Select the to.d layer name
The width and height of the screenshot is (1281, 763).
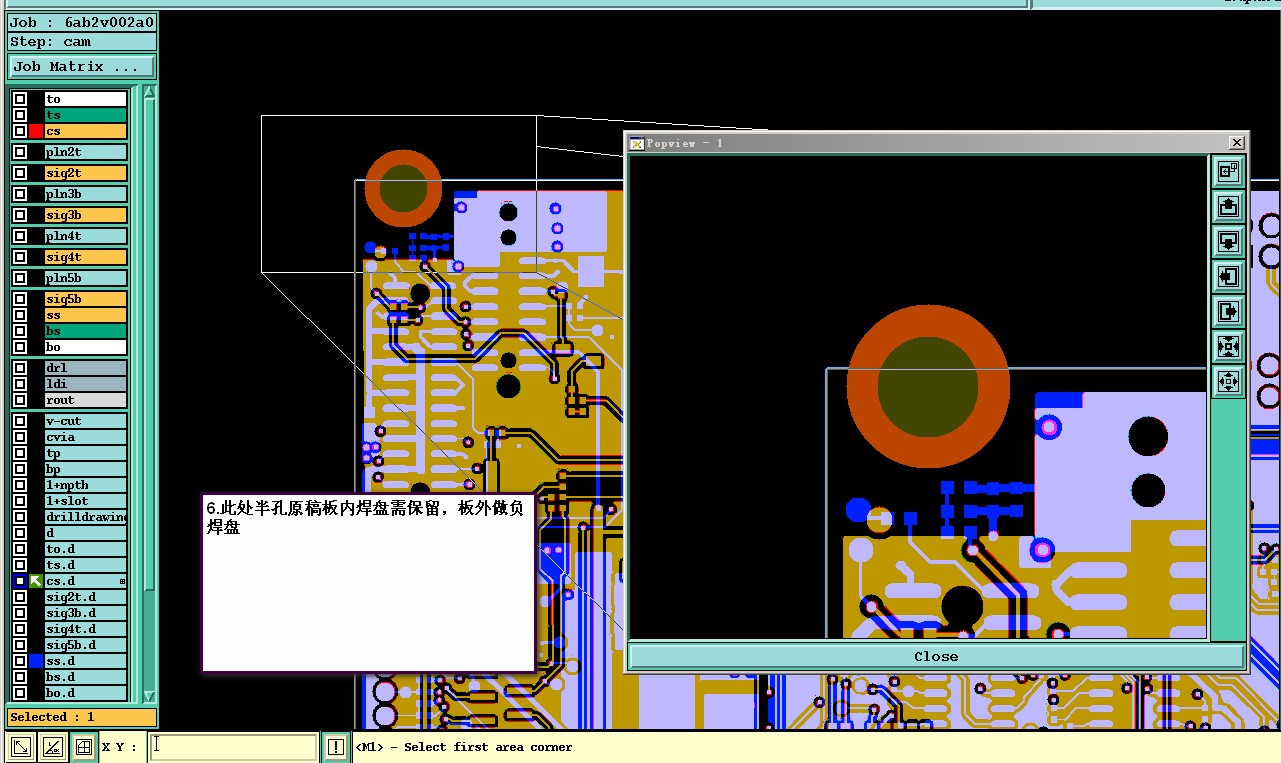click(86, 549)
